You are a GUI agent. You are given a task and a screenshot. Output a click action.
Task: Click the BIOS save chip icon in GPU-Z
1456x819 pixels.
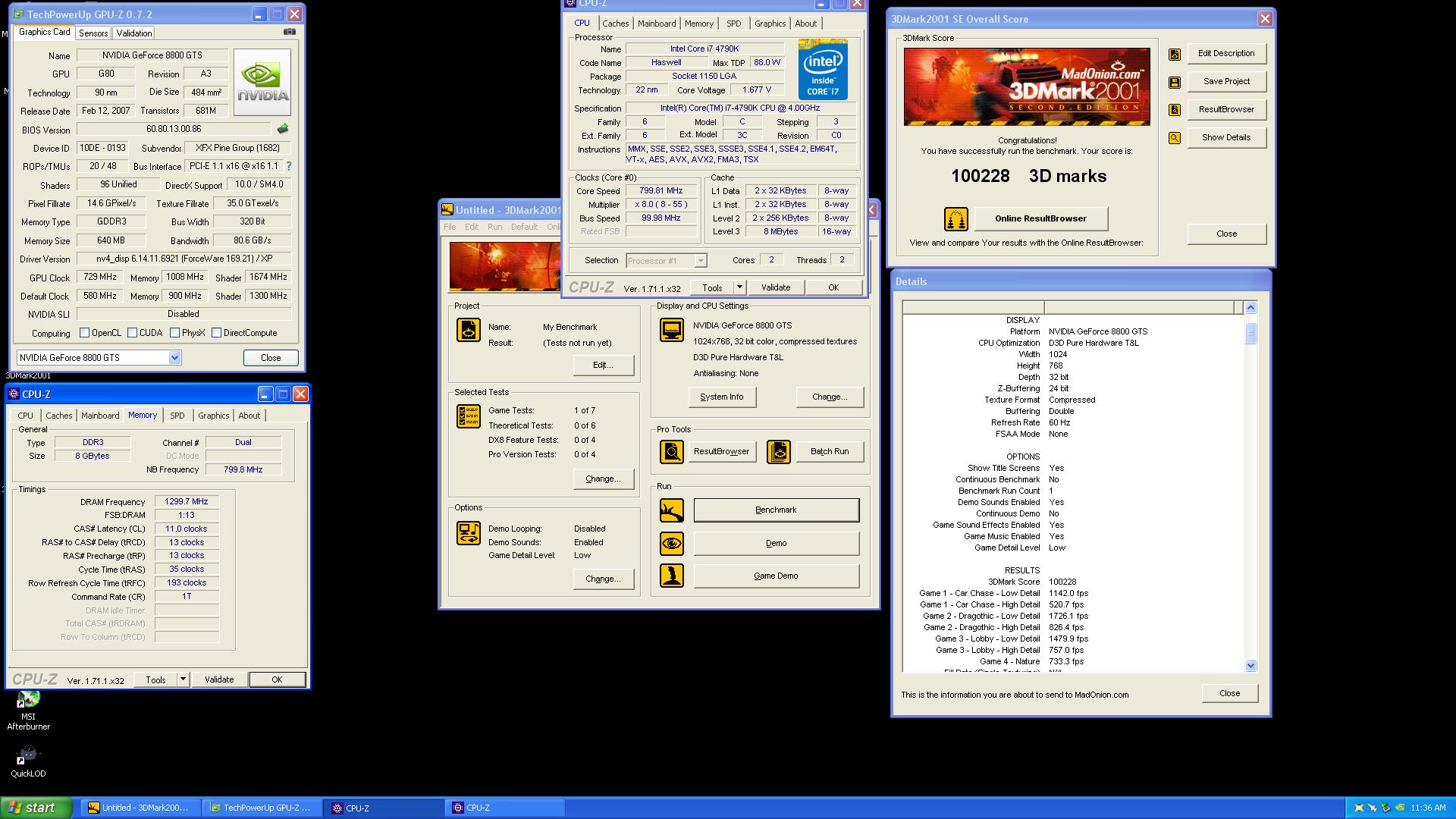pyautogui.click(x=283, y=129)
